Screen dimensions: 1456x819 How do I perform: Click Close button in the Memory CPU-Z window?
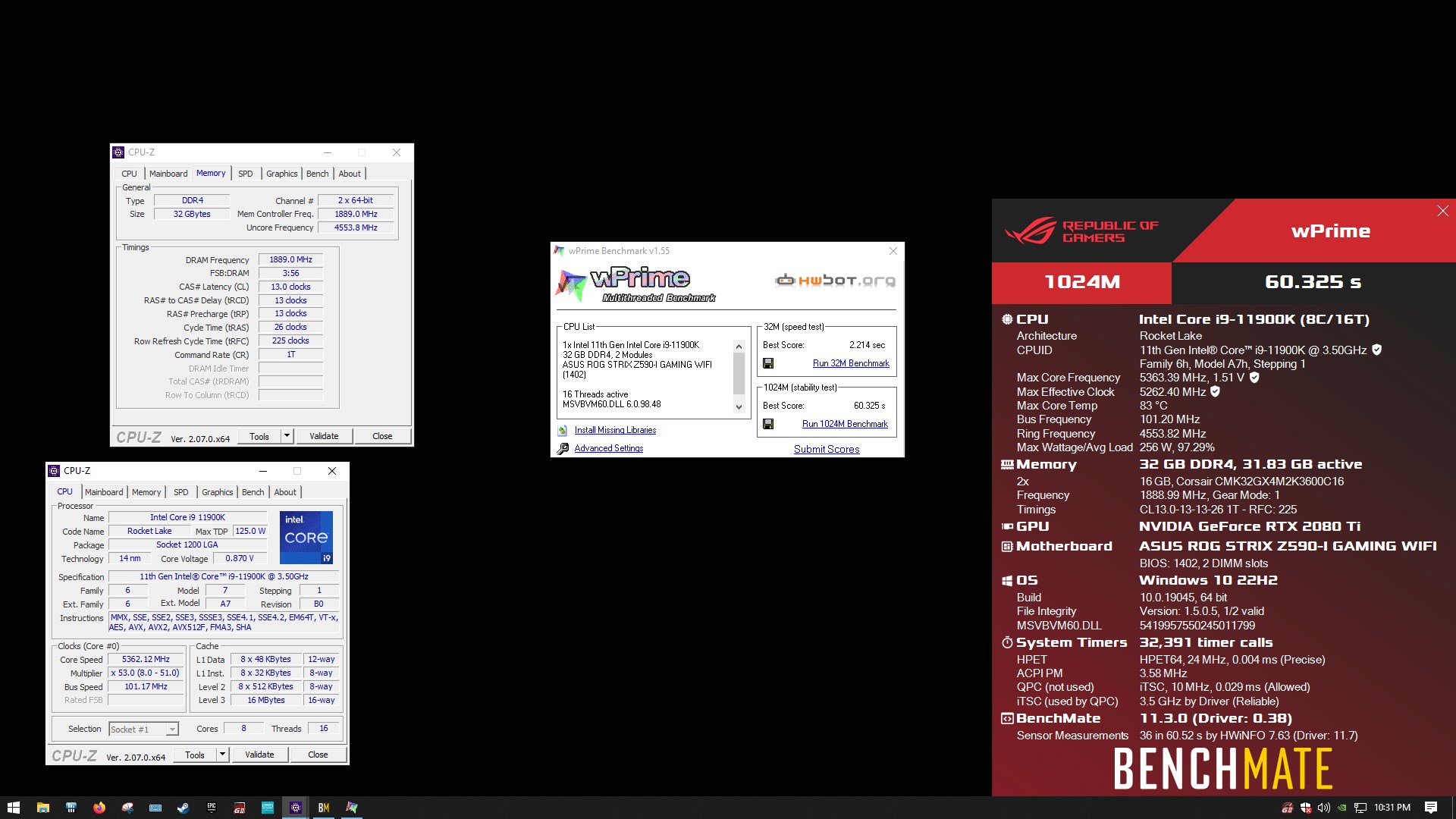pyautogui.click(x=382, y=436)
